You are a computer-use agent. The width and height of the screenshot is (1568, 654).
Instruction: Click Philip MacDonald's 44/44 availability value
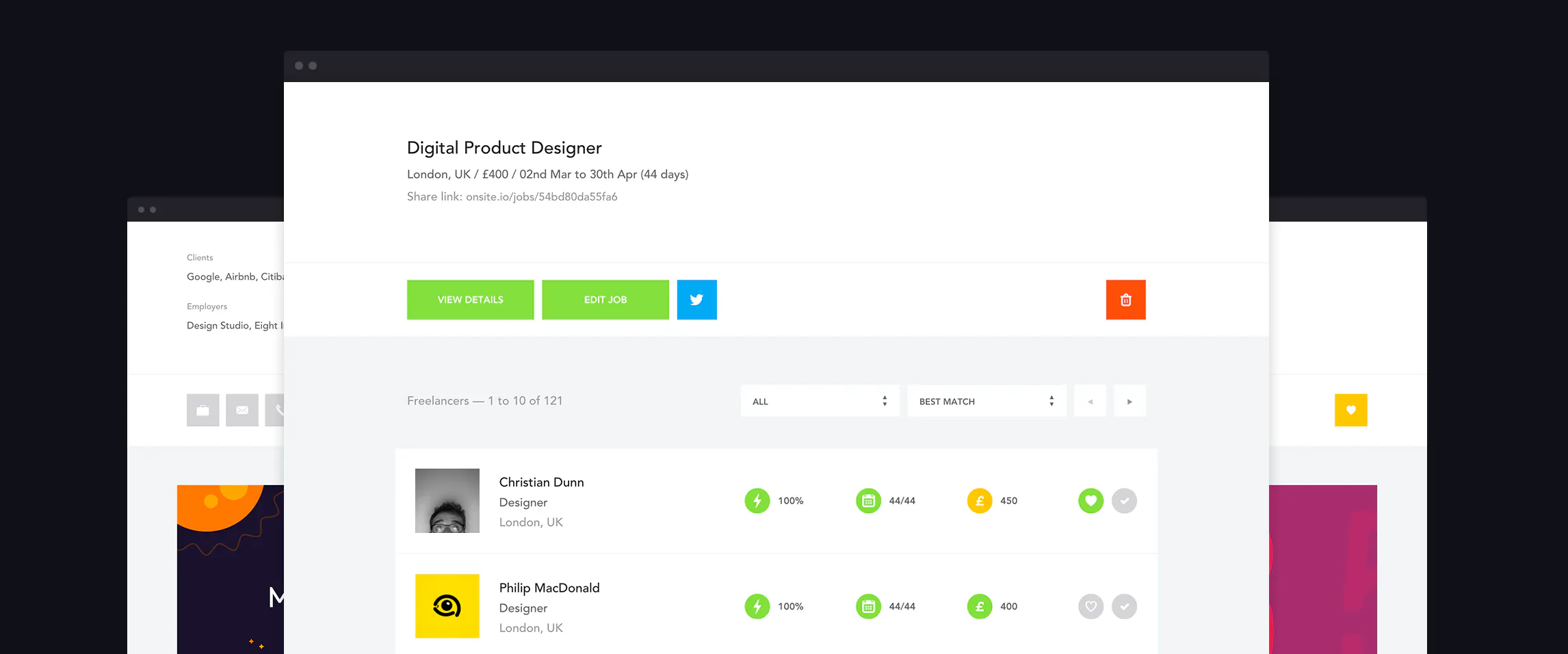(902, 606)
